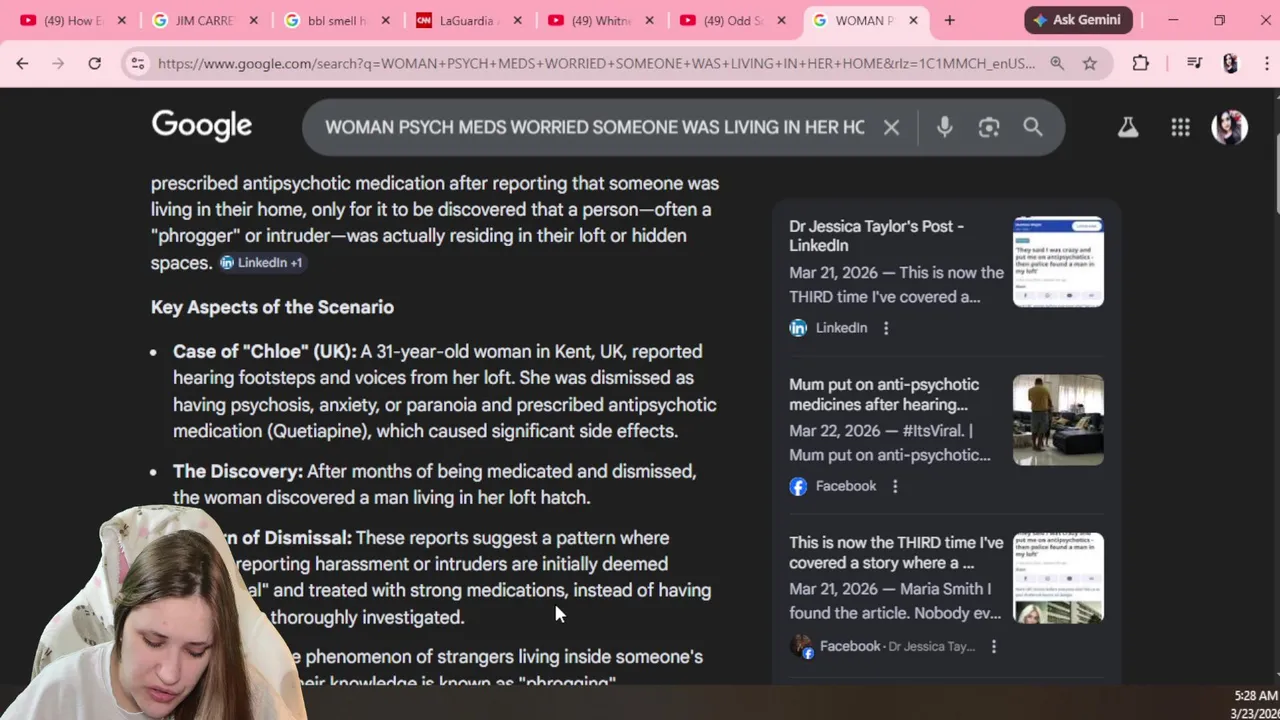Close the JIM CARRE tab
1280x720 pixels.
[x=253, y=20]
